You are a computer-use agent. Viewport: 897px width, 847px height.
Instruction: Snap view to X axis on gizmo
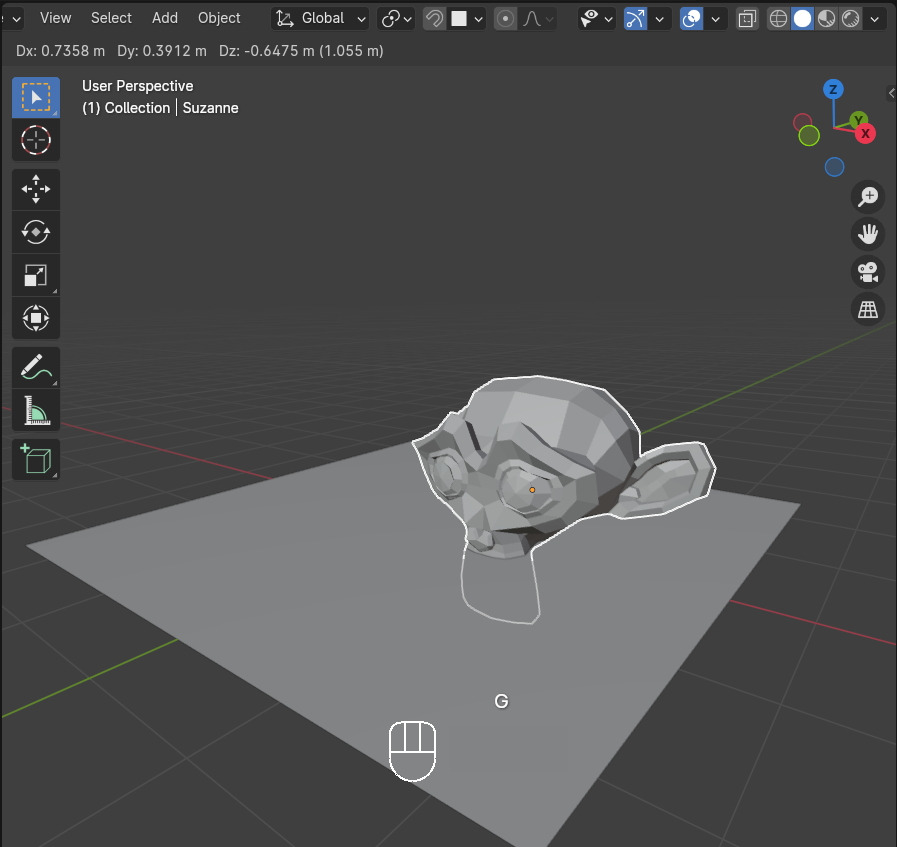pos(865,134)
